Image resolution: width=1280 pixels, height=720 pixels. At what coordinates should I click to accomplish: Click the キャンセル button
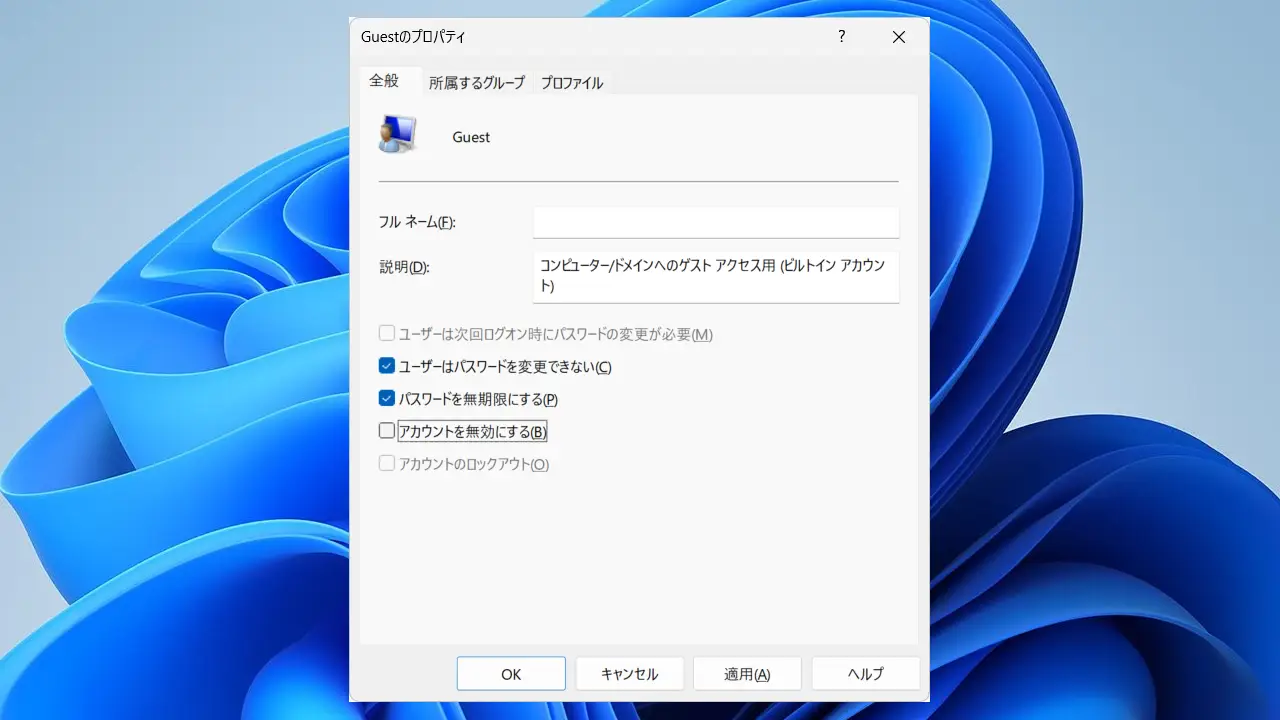pyautogui.click(x=630, y=674)
